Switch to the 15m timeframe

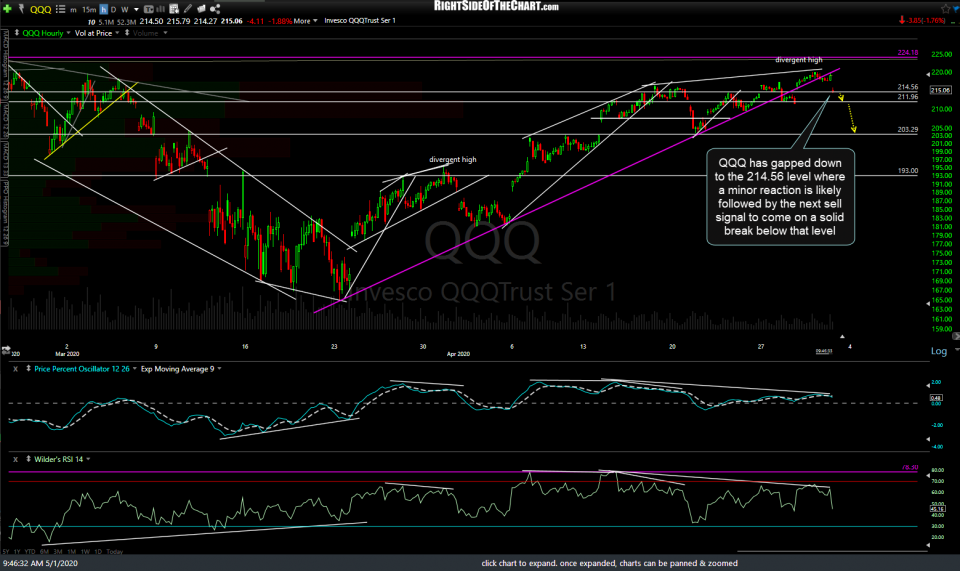point(89,10)
